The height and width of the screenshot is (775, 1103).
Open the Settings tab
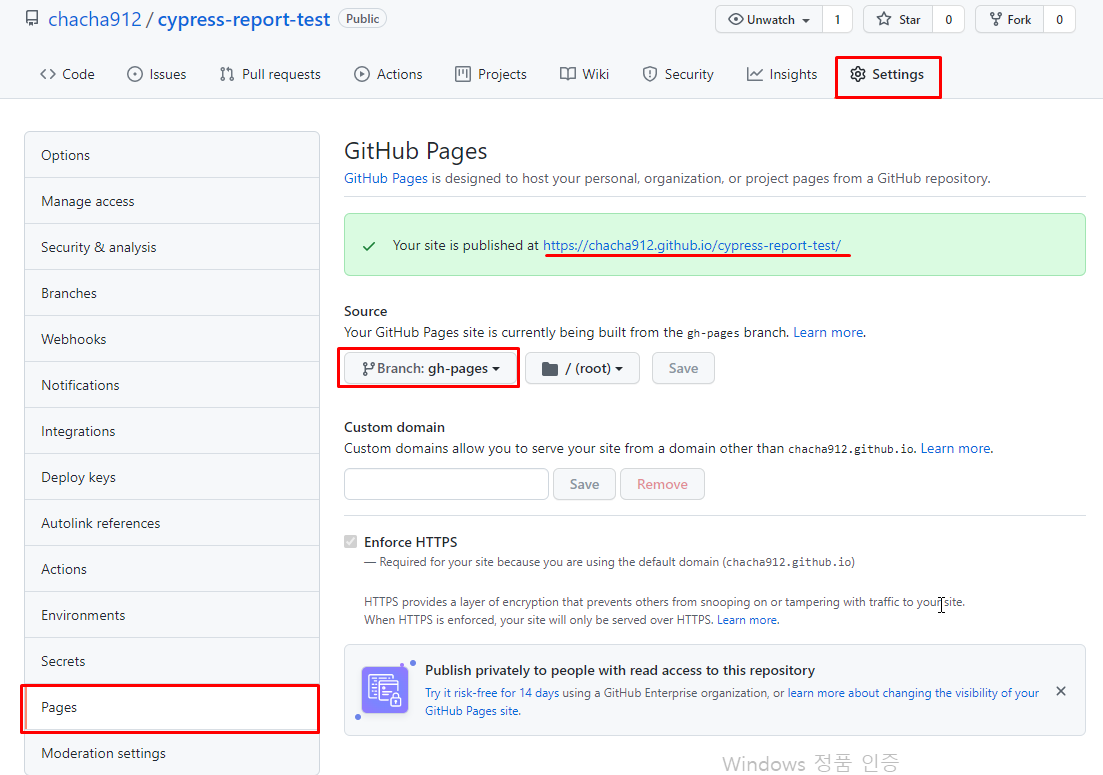[x=887, y=74]
